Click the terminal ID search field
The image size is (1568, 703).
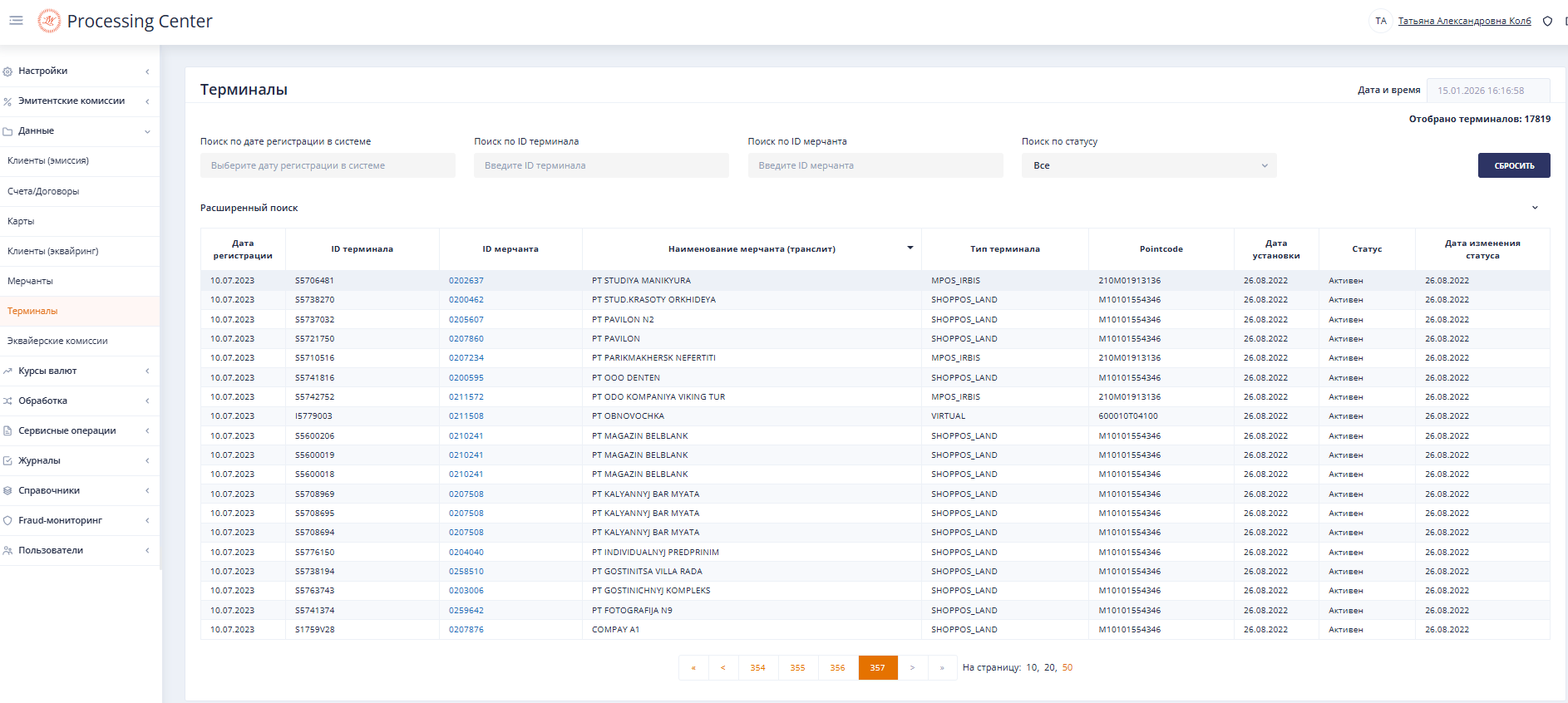601,165
